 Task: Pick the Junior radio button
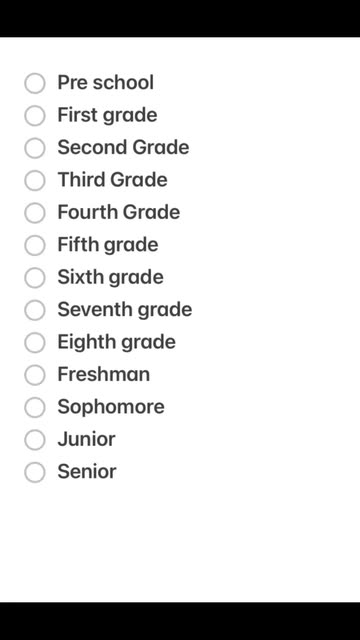click(x=35, y=440)
